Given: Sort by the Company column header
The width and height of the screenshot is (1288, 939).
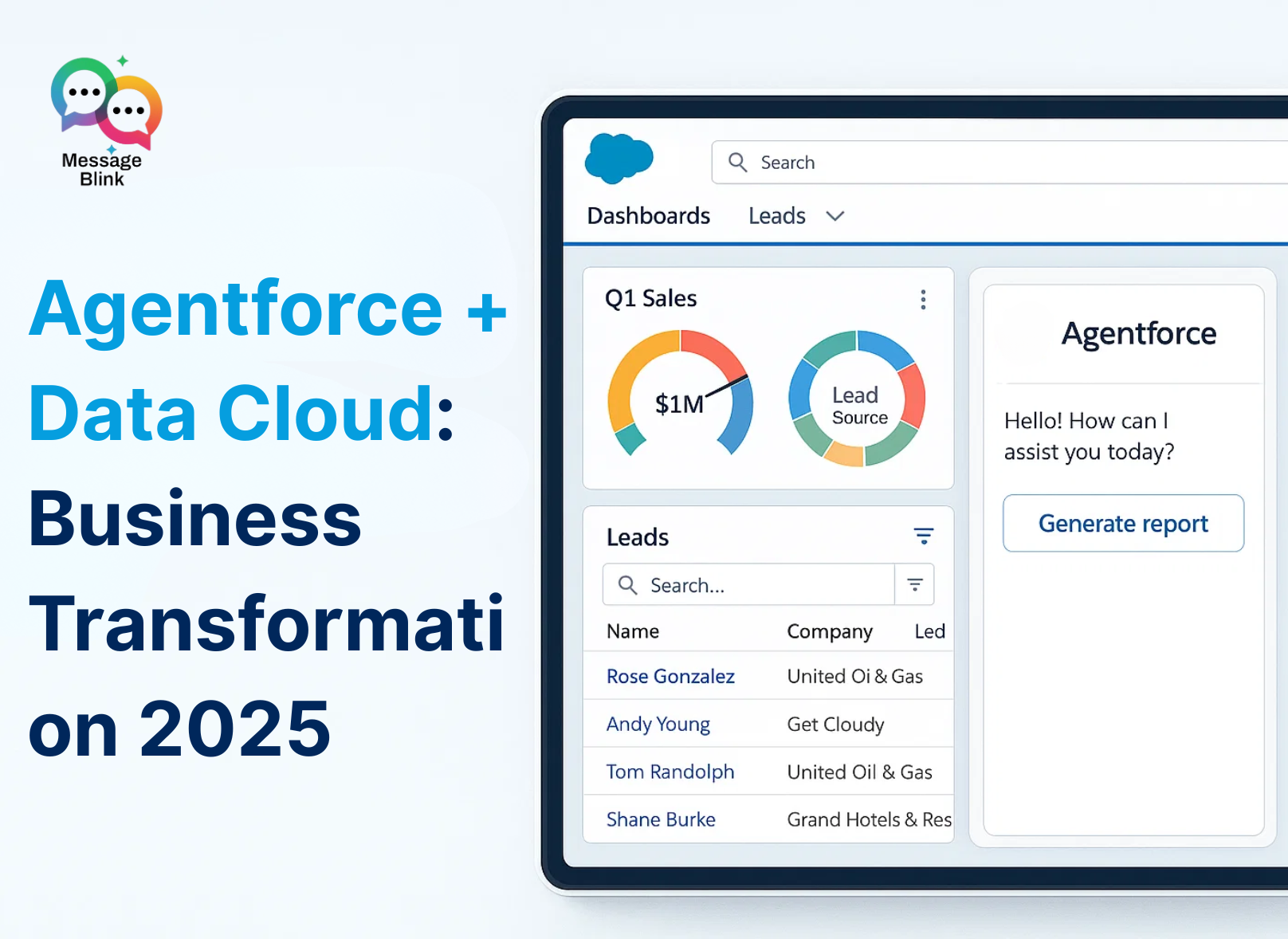Looking at the screenshot, I should click(x=829, y=631).
